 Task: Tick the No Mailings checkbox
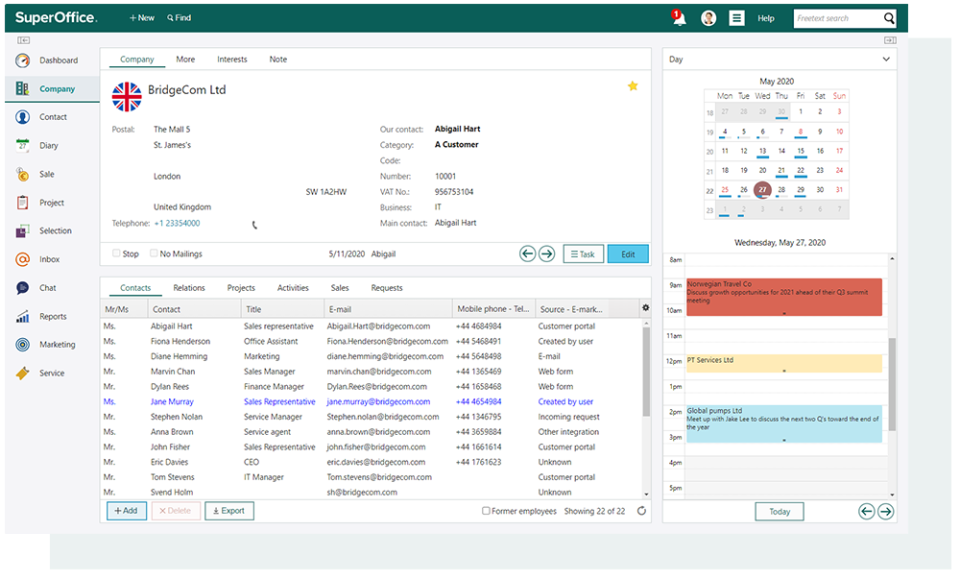[154, 253]
